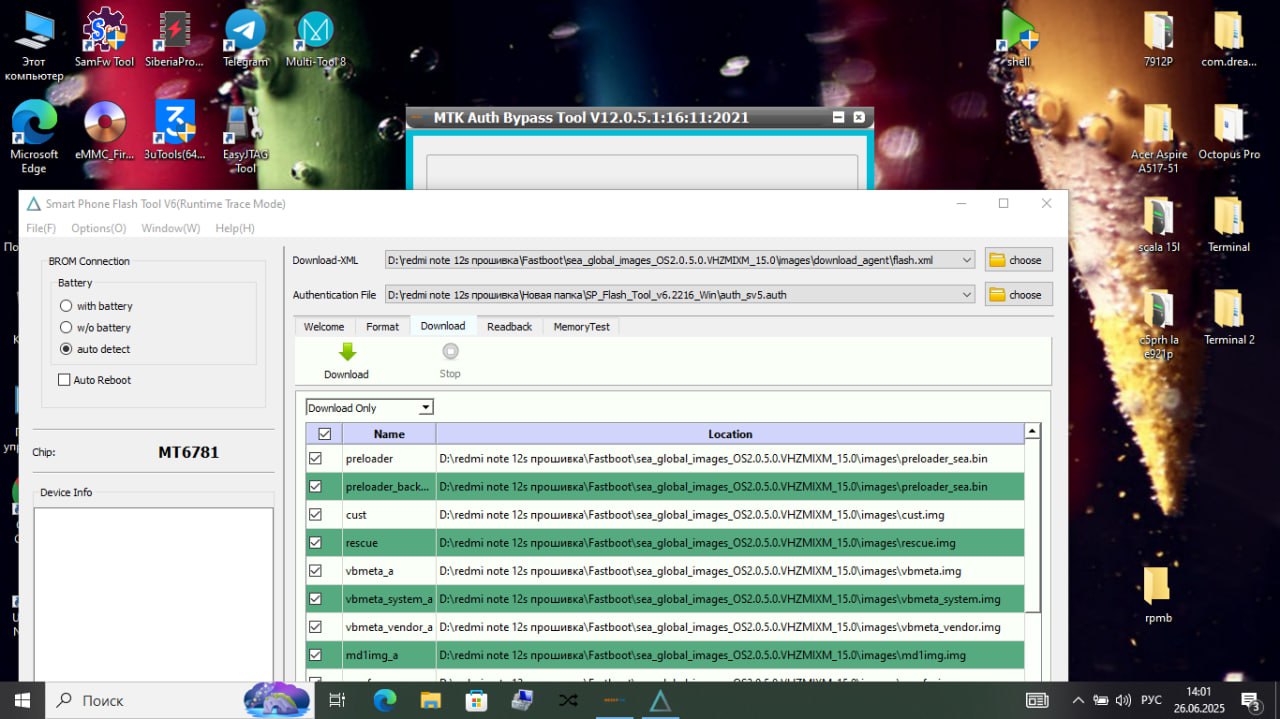This screenshot has height=719, width=1280.
Task: Open the shell desktop shortcut
Action: point(1018,38)
